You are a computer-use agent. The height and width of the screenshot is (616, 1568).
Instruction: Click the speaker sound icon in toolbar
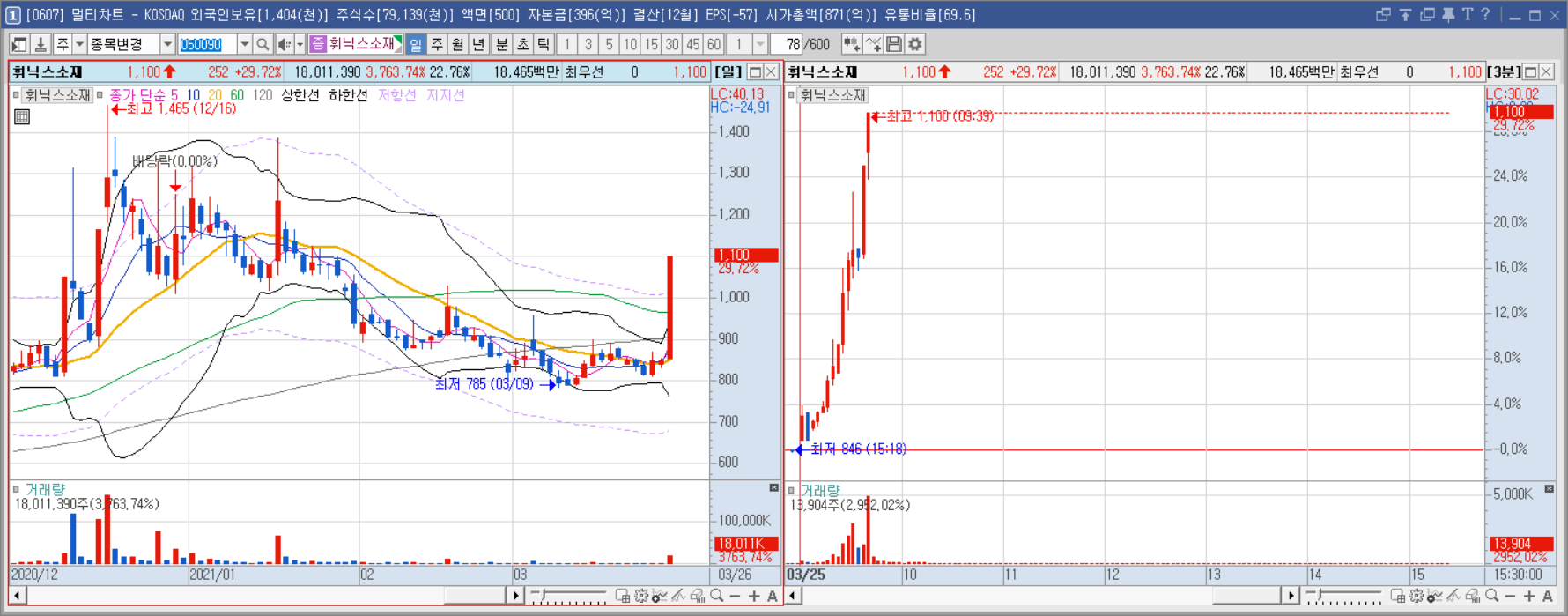pyautogui.click(x=284, y=44)
